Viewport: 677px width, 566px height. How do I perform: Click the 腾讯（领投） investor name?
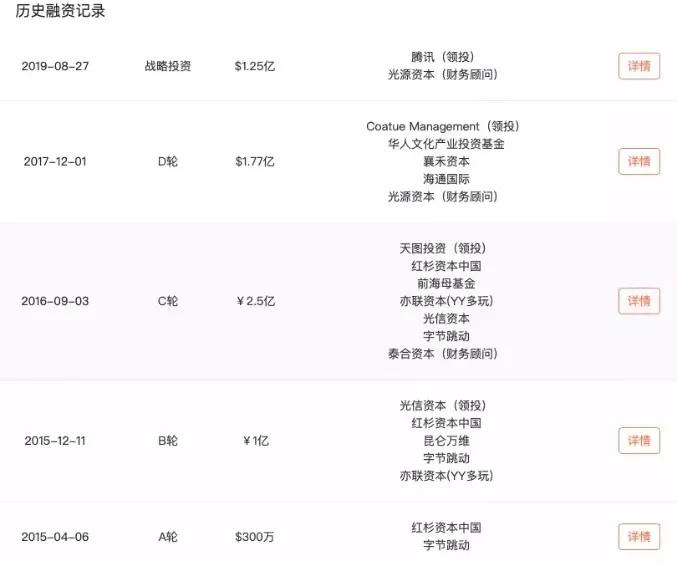tap(442, 57)
